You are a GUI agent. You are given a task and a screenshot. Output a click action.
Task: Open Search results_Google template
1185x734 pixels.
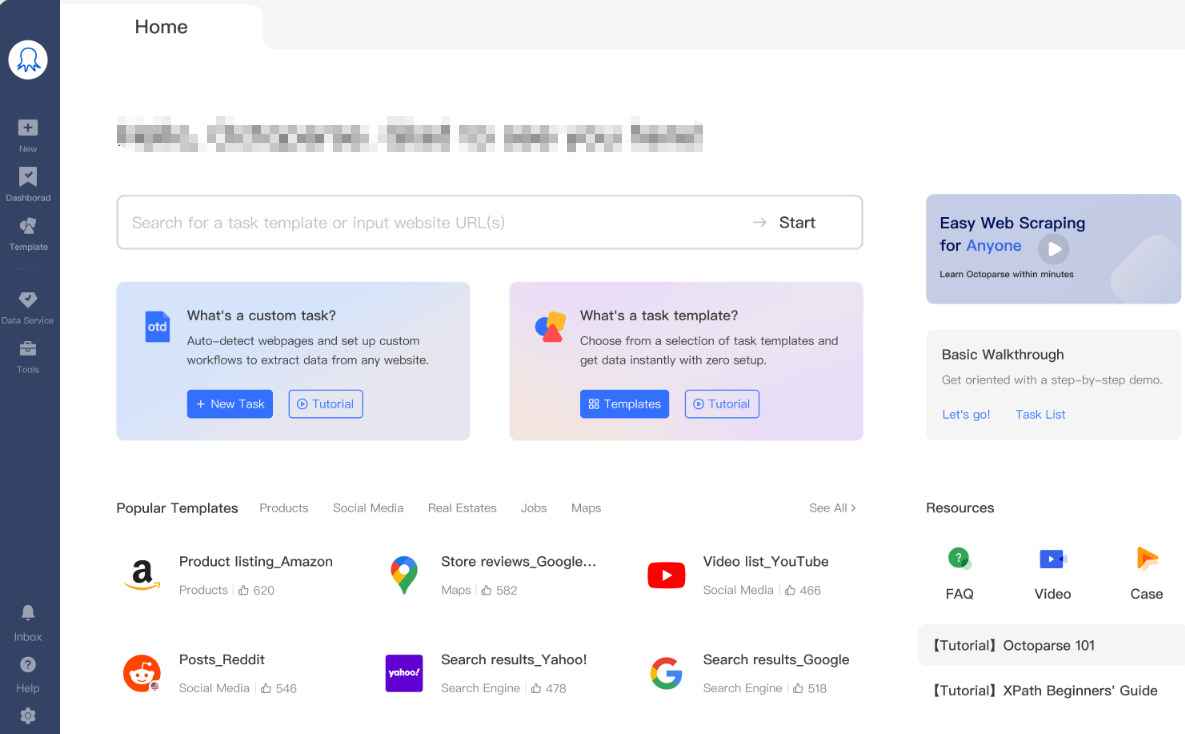pos(776,660)
